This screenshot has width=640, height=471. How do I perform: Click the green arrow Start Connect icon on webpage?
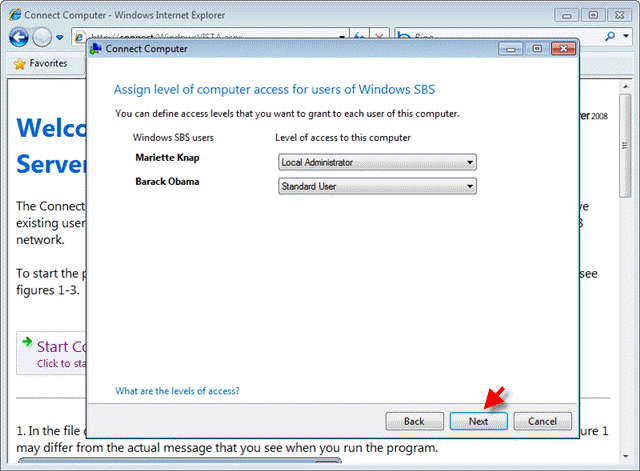pos(27,342)
